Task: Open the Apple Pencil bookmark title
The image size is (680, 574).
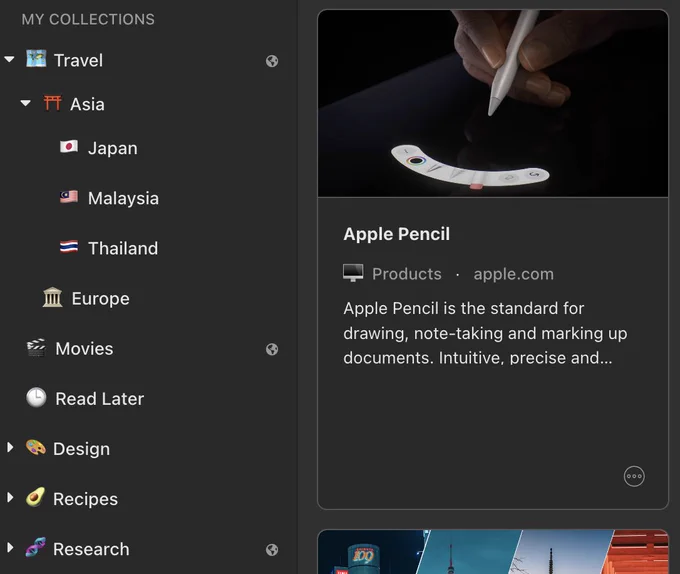Action: click(396, 234)
